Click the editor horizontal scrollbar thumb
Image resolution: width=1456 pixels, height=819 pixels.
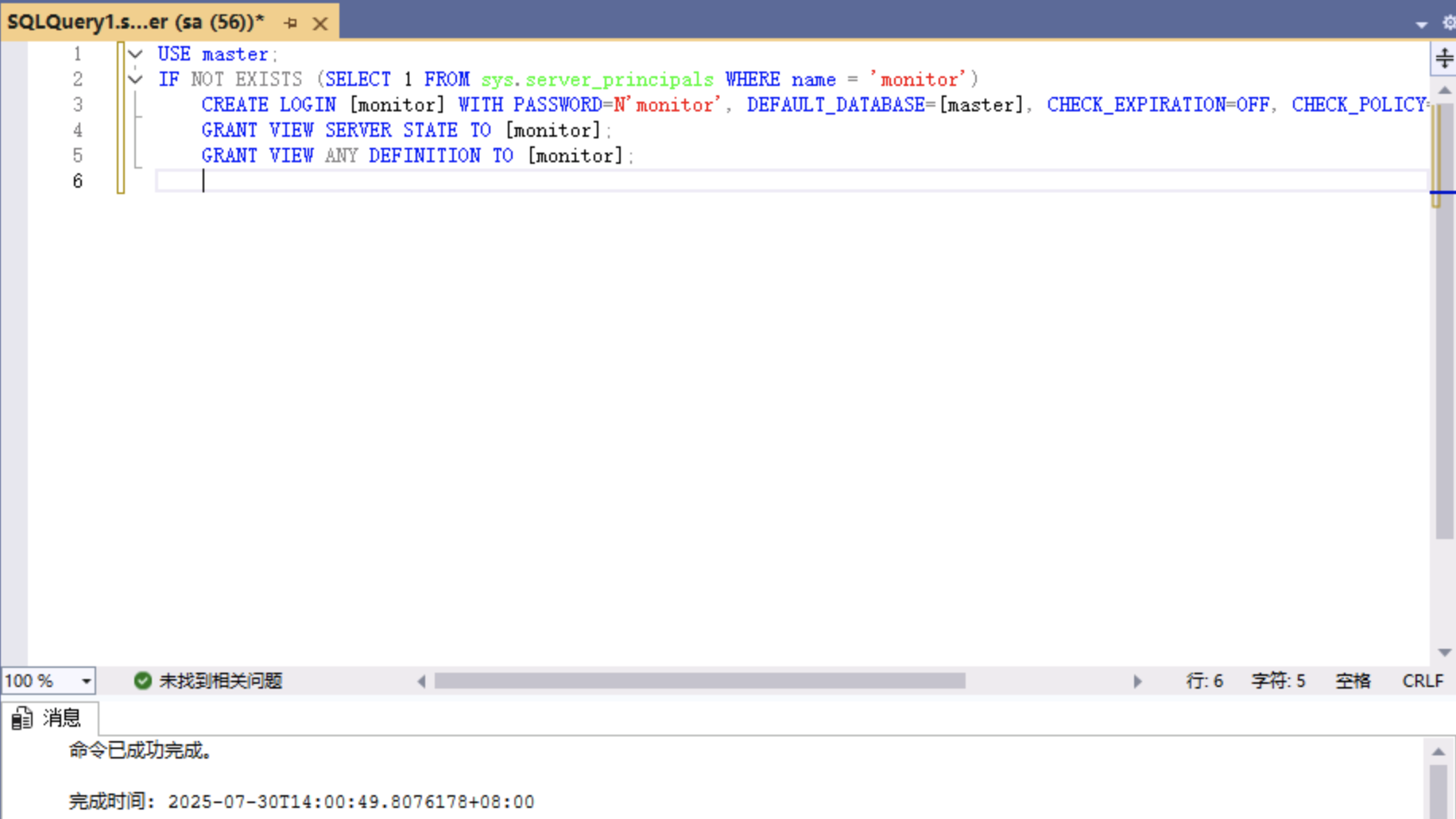click(x=699, y=681)
